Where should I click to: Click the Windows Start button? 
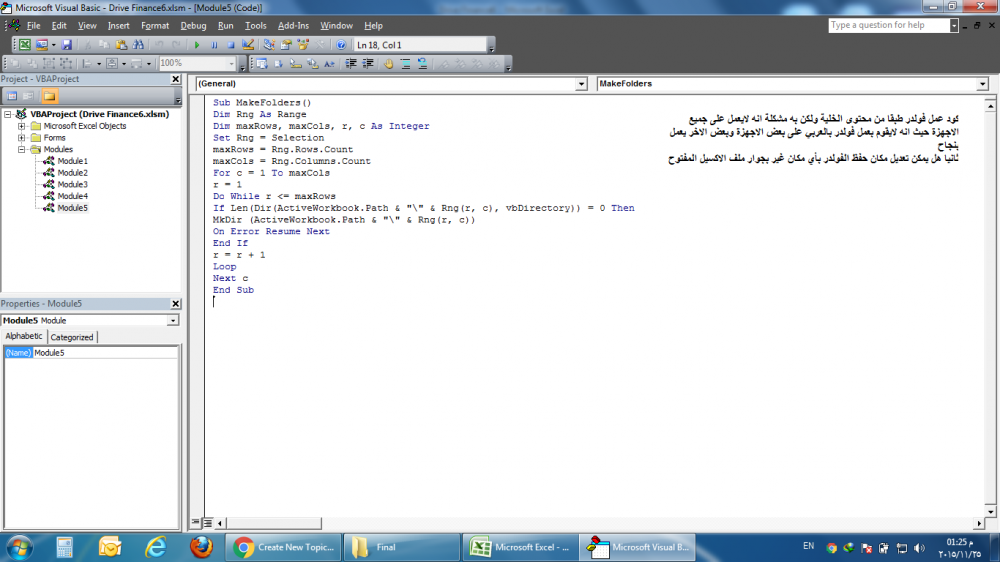tap(20, 547)
